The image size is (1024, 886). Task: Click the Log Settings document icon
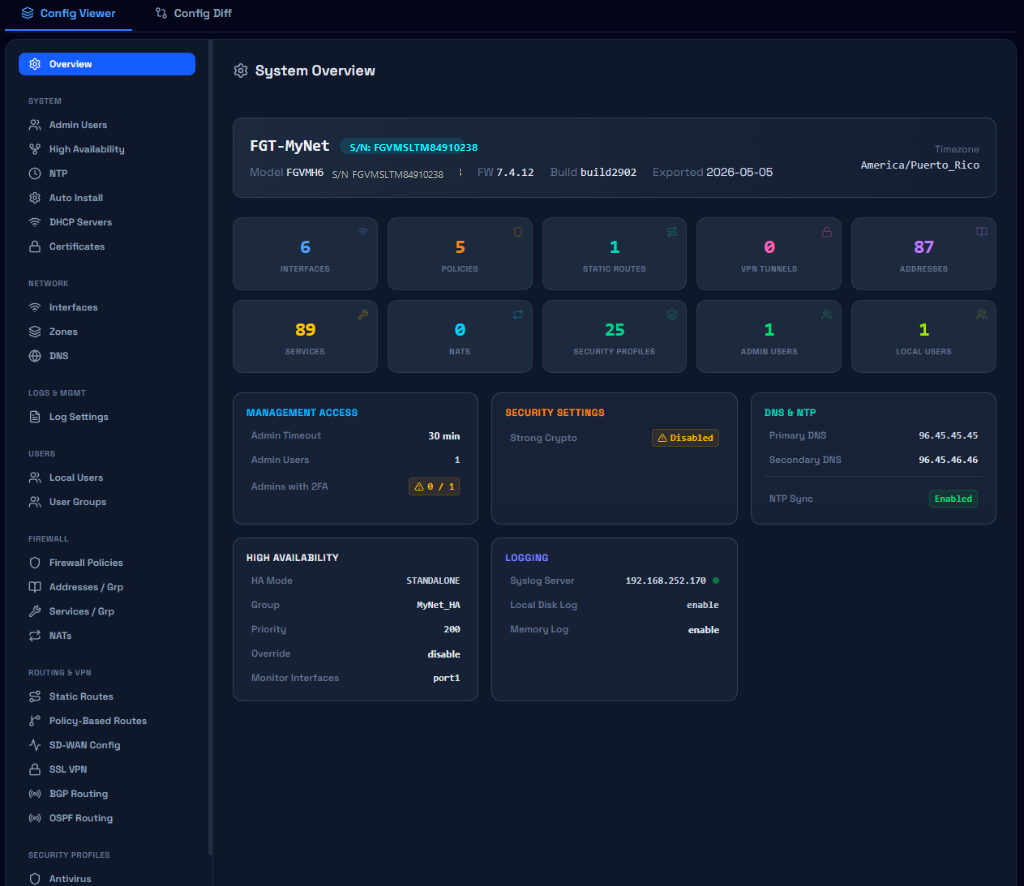[35, 417]
